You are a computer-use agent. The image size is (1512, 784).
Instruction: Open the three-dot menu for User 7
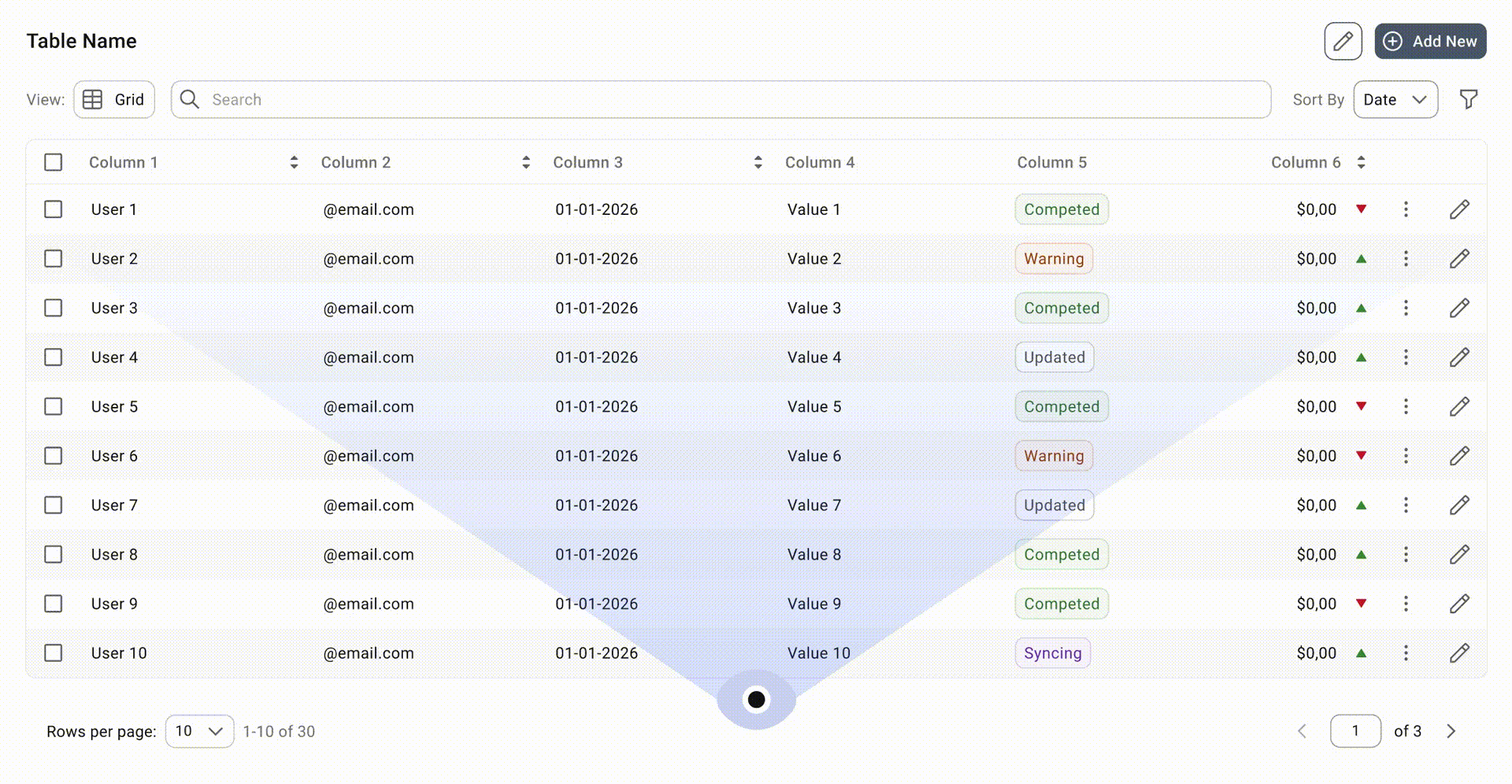coord(1406,505)
